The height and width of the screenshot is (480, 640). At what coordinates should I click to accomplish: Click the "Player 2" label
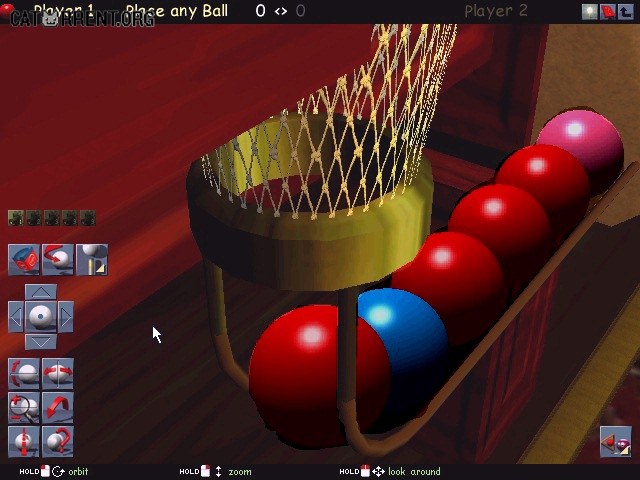(x=496, y=11)
